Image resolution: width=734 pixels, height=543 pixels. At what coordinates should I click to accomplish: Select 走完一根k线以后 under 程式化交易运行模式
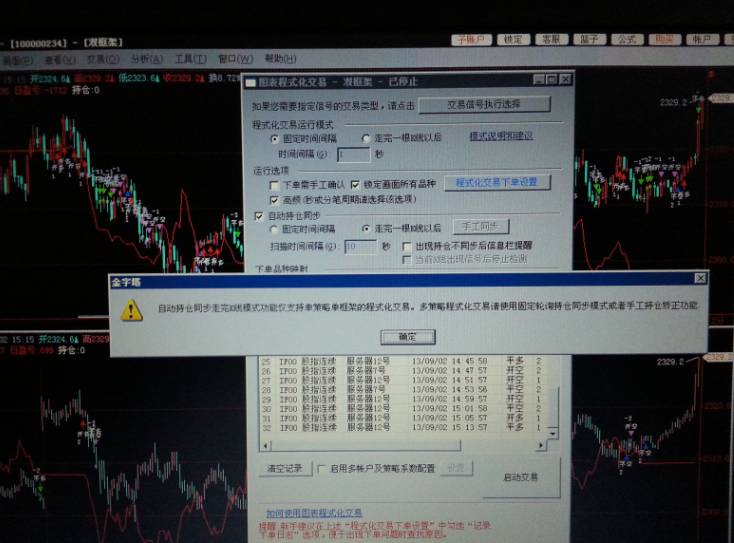click(366, 138)
